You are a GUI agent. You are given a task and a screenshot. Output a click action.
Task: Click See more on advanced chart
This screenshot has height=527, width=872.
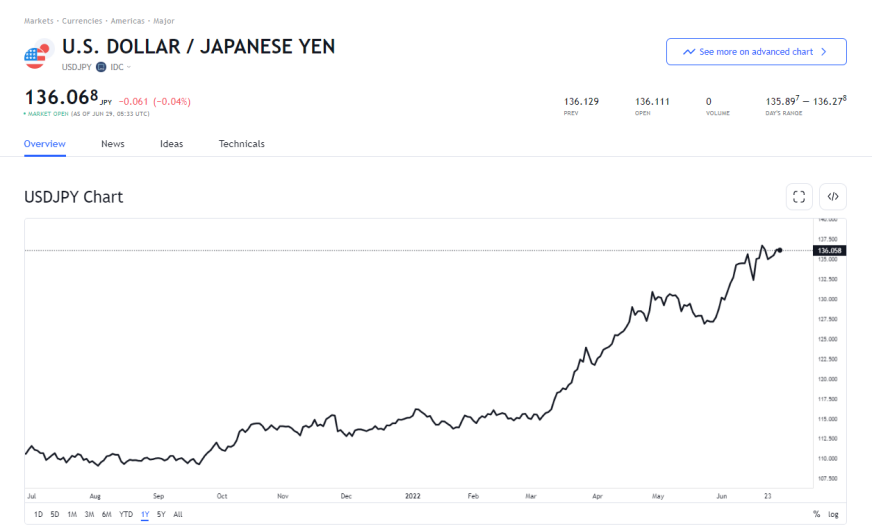tap(756, 52)
